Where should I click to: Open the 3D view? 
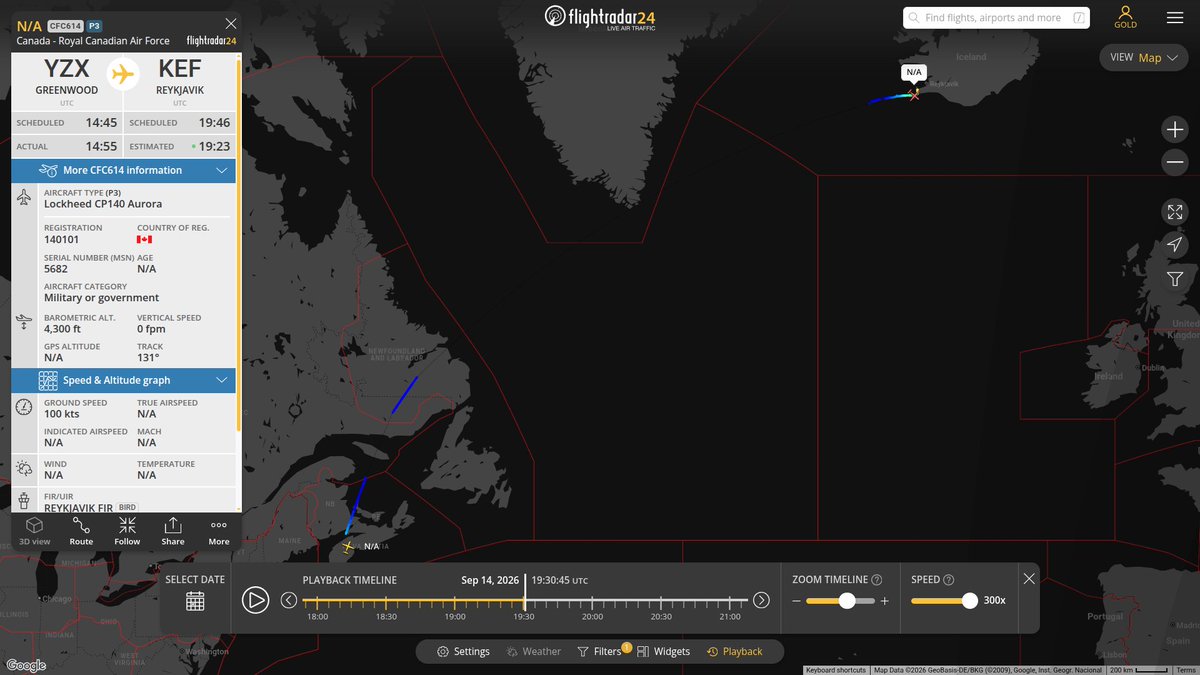pyautogui.click(x=34, y=530)
